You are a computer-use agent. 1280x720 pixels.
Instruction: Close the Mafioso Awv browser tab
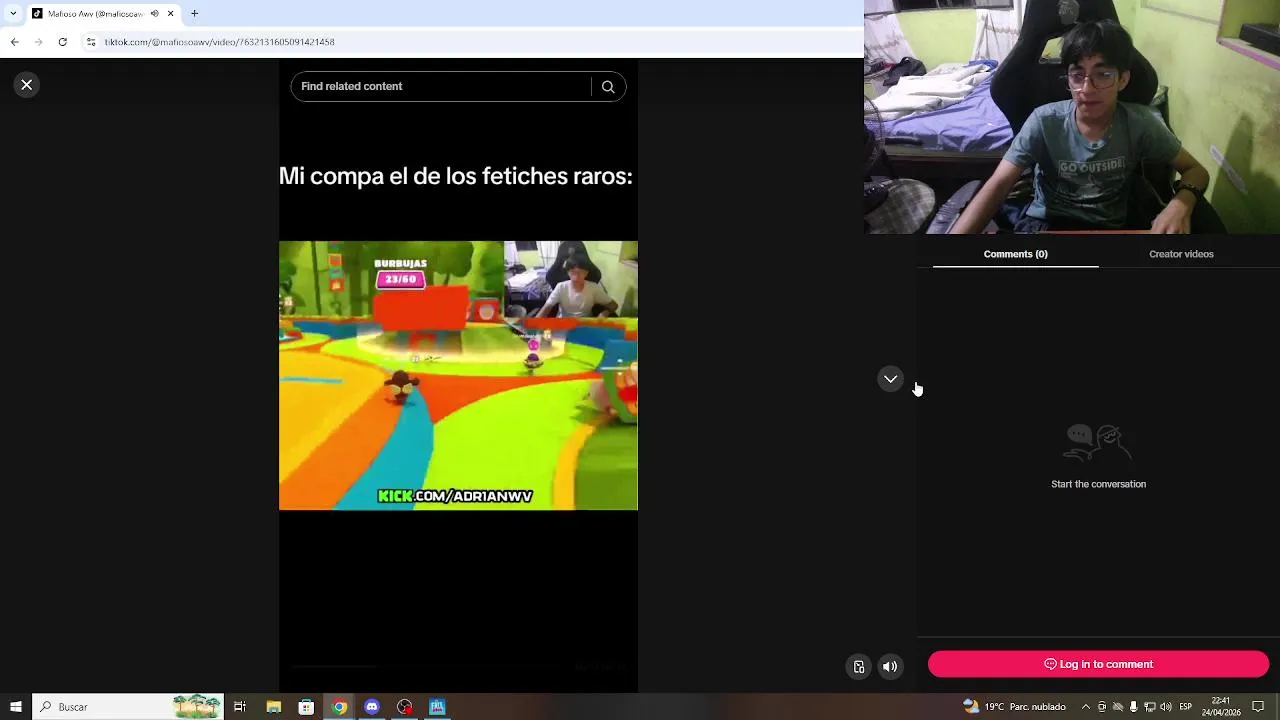tap(170, 14)
